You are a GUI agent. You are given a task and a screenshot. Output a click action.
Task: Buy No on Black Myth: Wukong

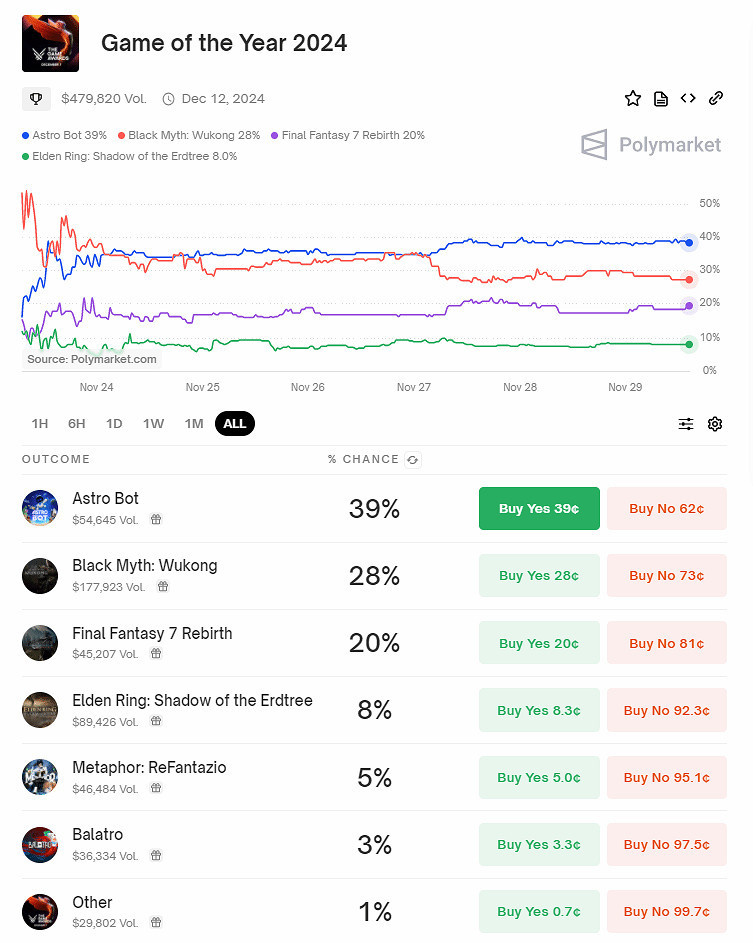coord(666,576)
